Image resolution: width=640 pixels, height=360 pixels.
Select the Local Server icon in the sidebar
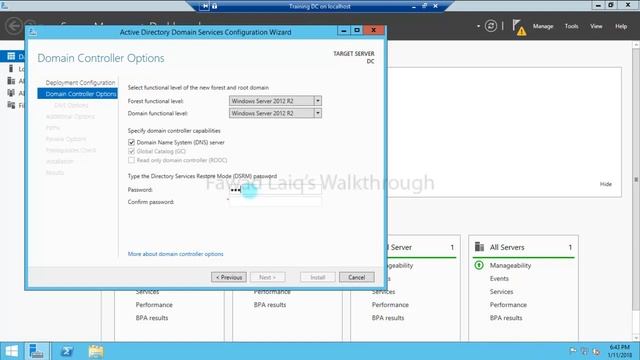tap(11, 69)
